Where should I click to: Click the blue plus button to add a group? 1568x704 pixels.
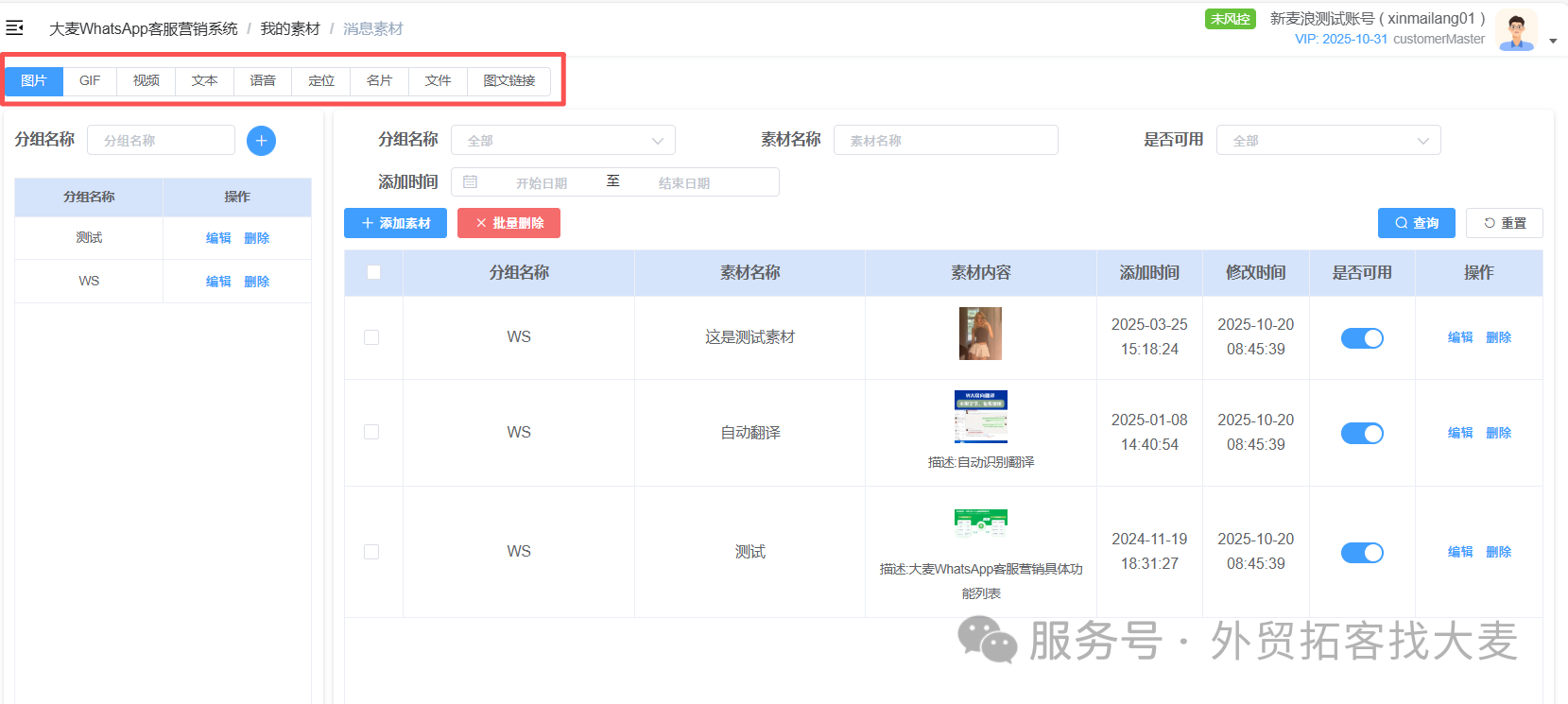(x=261, y=141)
